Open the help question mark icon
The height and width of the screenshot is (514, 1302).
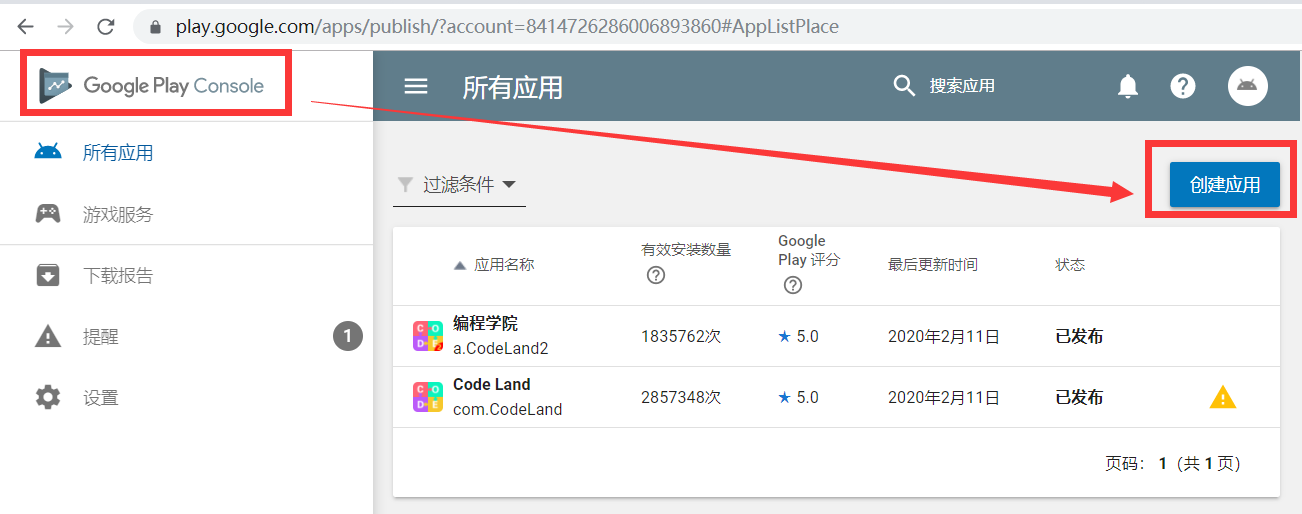pyautogui.click(x=1183, y=87)
